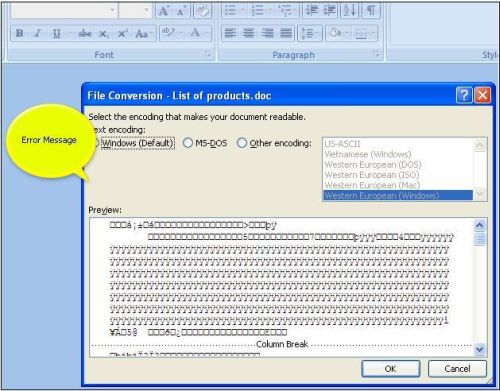This screenshot has height=391, width=500.
Task: Show paragraph marks with pilcrow icon
Action: [371, 11]
